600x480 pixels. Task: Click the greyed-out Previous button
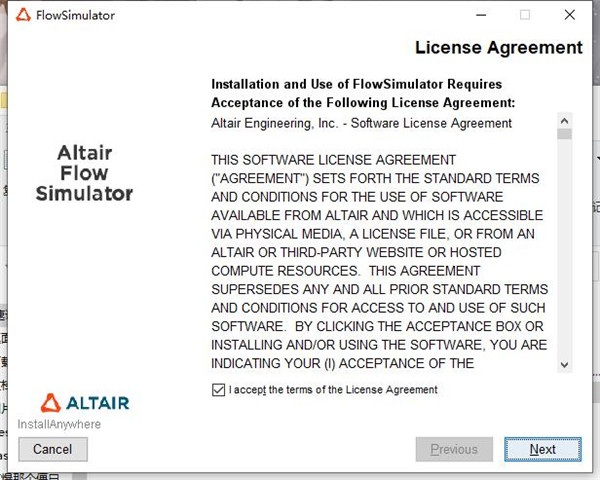point(454,449)
